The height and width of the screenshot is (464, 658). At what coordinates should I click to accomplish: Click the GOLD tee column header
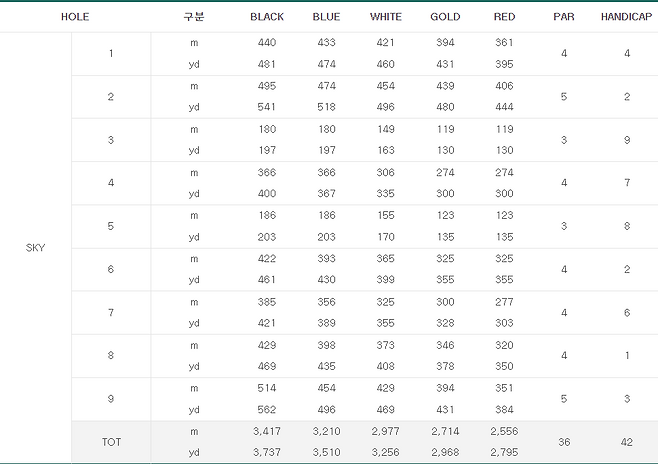tap(445, 17)
